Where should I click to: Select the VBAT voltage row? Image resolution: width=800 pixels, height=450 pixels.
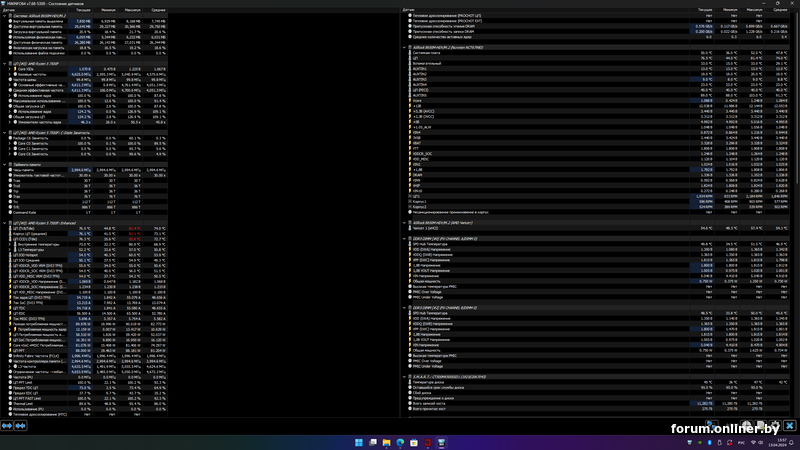(598, 143)
